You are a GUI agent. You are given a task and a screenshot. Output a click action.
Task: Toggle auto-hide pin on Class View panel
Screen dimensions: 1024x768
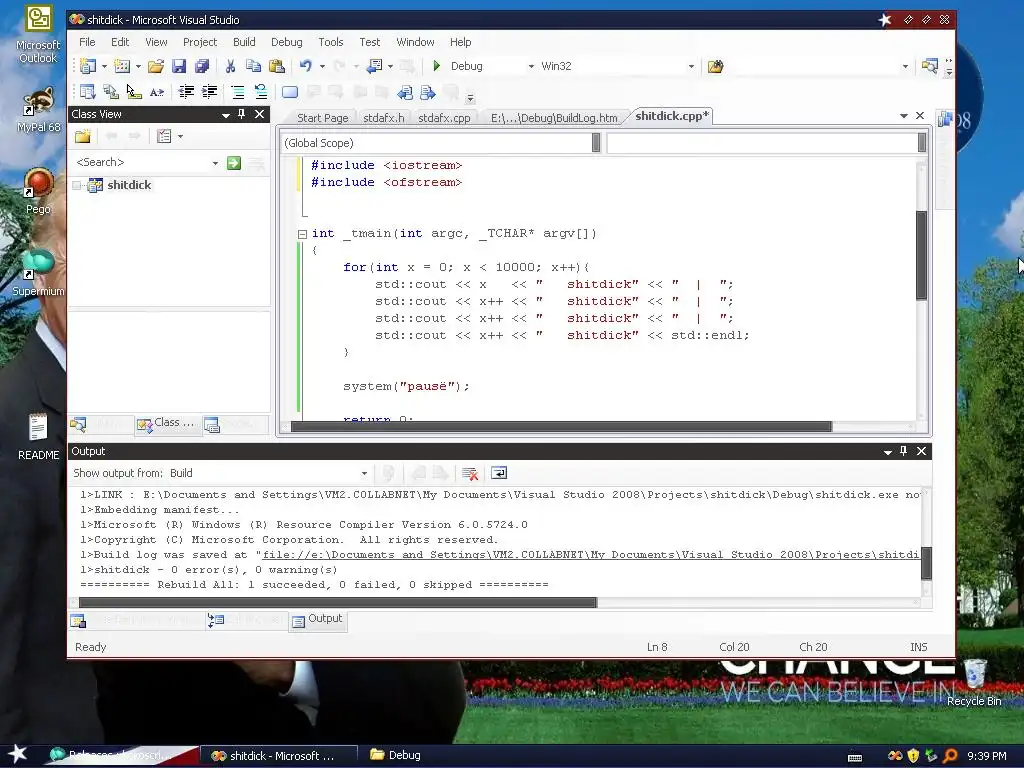coord(242,114)
